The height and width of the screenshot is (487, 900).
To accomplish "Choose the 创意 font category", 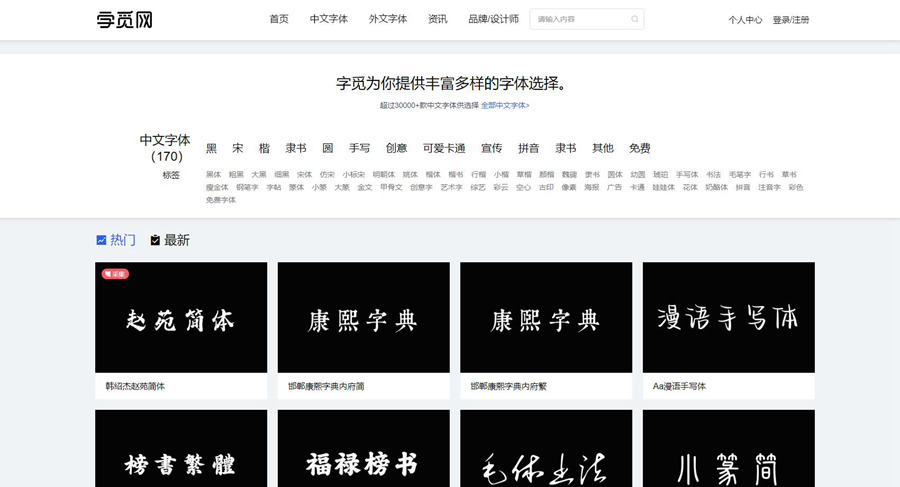I will (397, 148).
